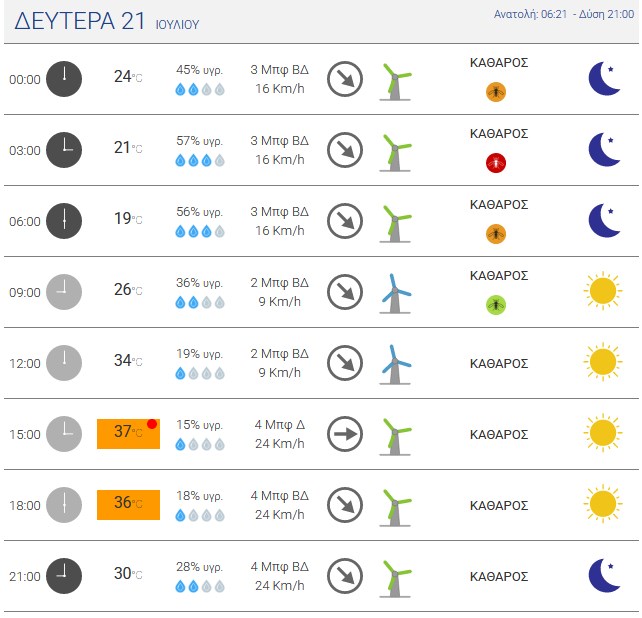Click the eastward wind arrow at 15:00
642x618 pixels.
point(345,434)
